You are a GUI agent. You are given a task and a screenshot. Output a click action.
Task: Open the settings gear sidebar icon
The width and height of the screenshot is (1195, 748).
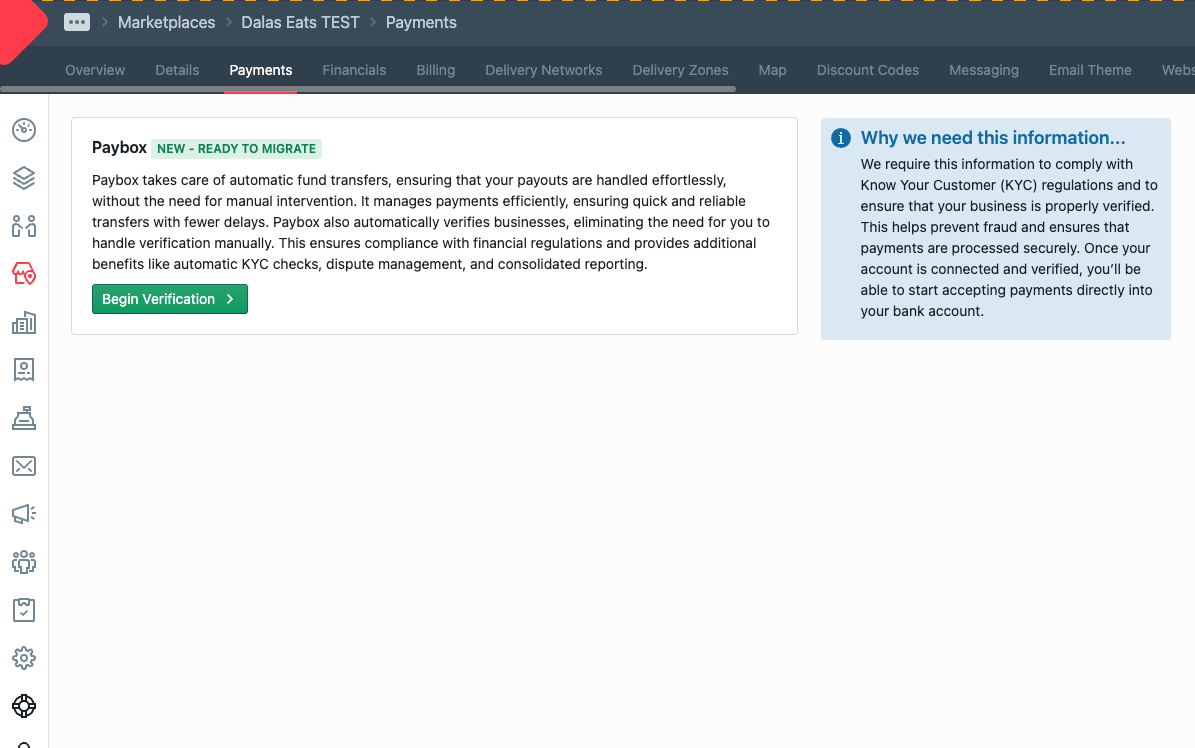point(24,658)
